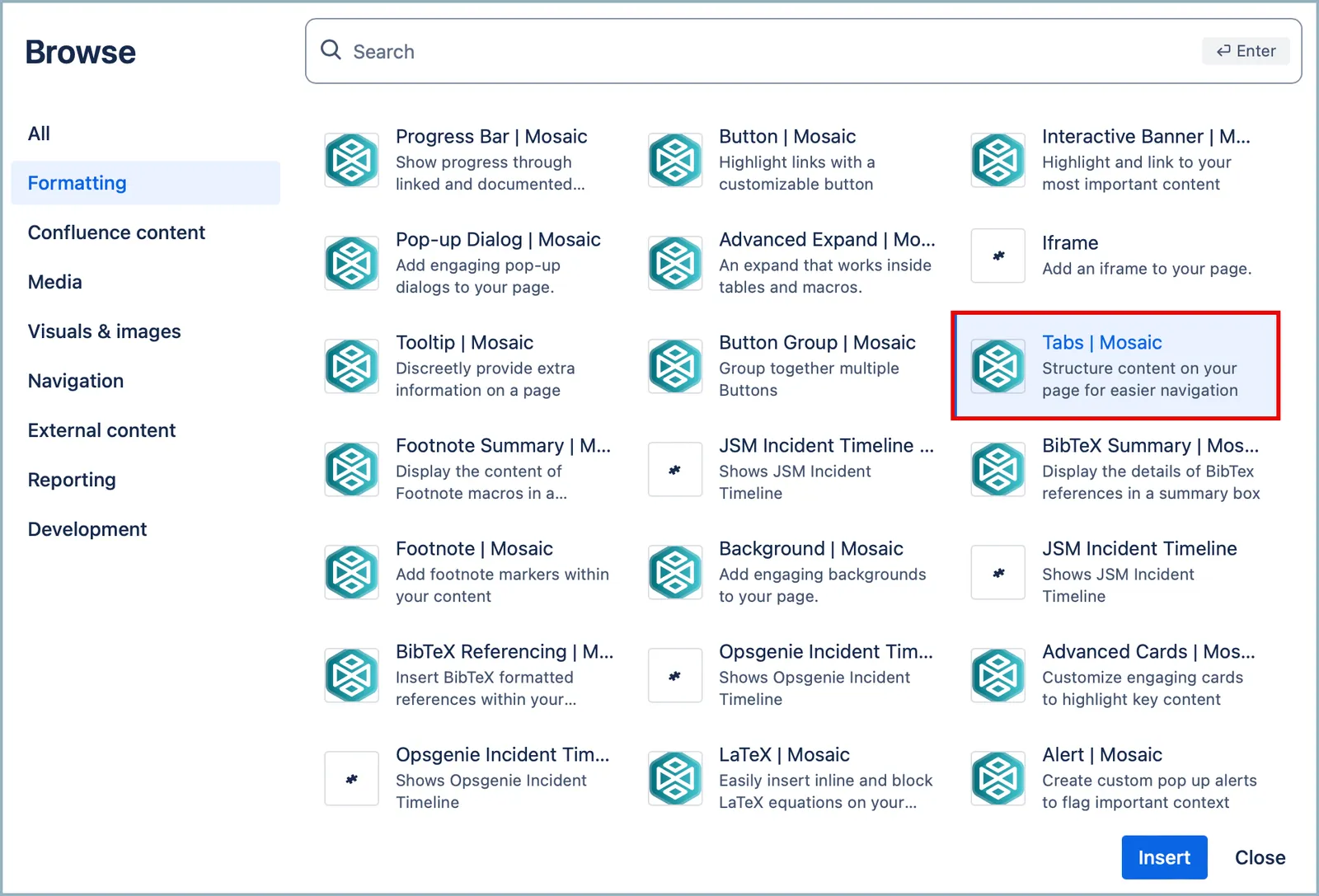This screenshot has height=896, width=1319.
Task: Click the Close button
Action: (x=1260, y=857)
